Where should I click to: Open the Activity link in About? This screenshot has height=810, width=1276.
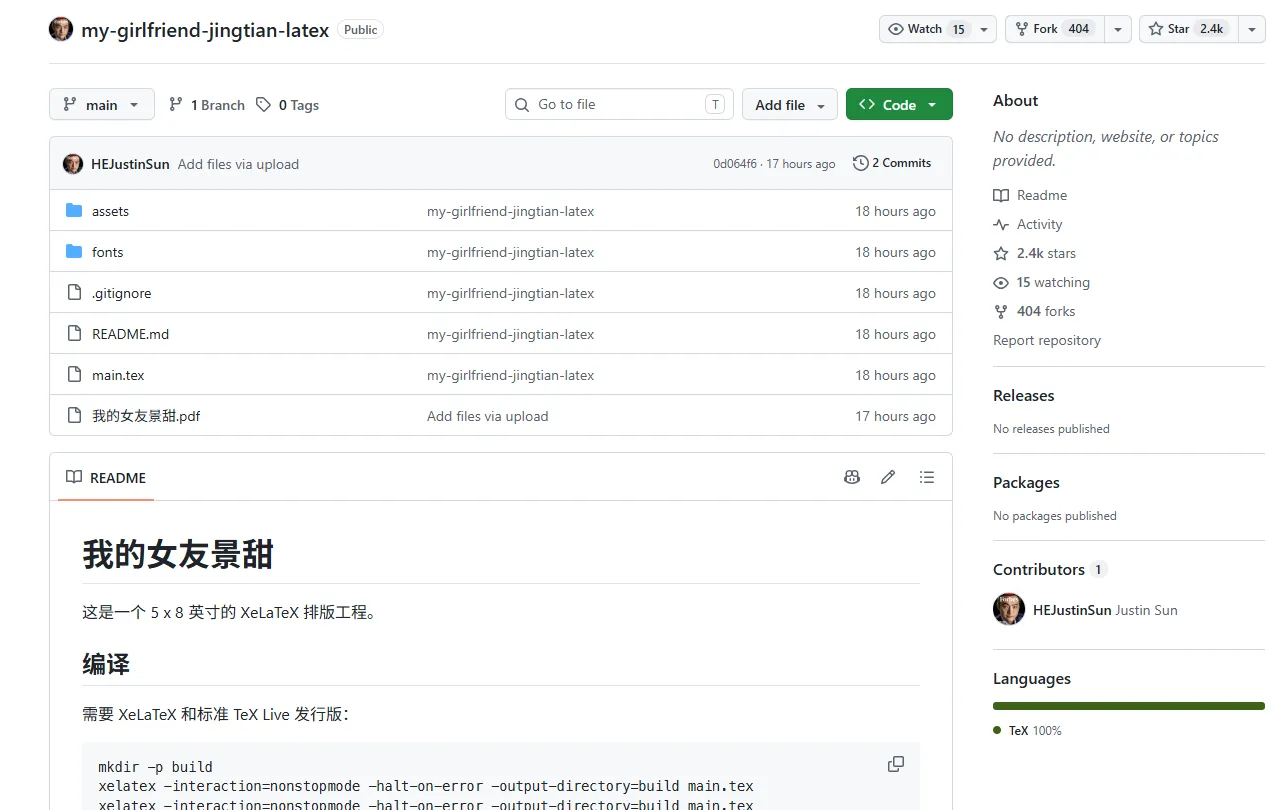coord(1028,224)
